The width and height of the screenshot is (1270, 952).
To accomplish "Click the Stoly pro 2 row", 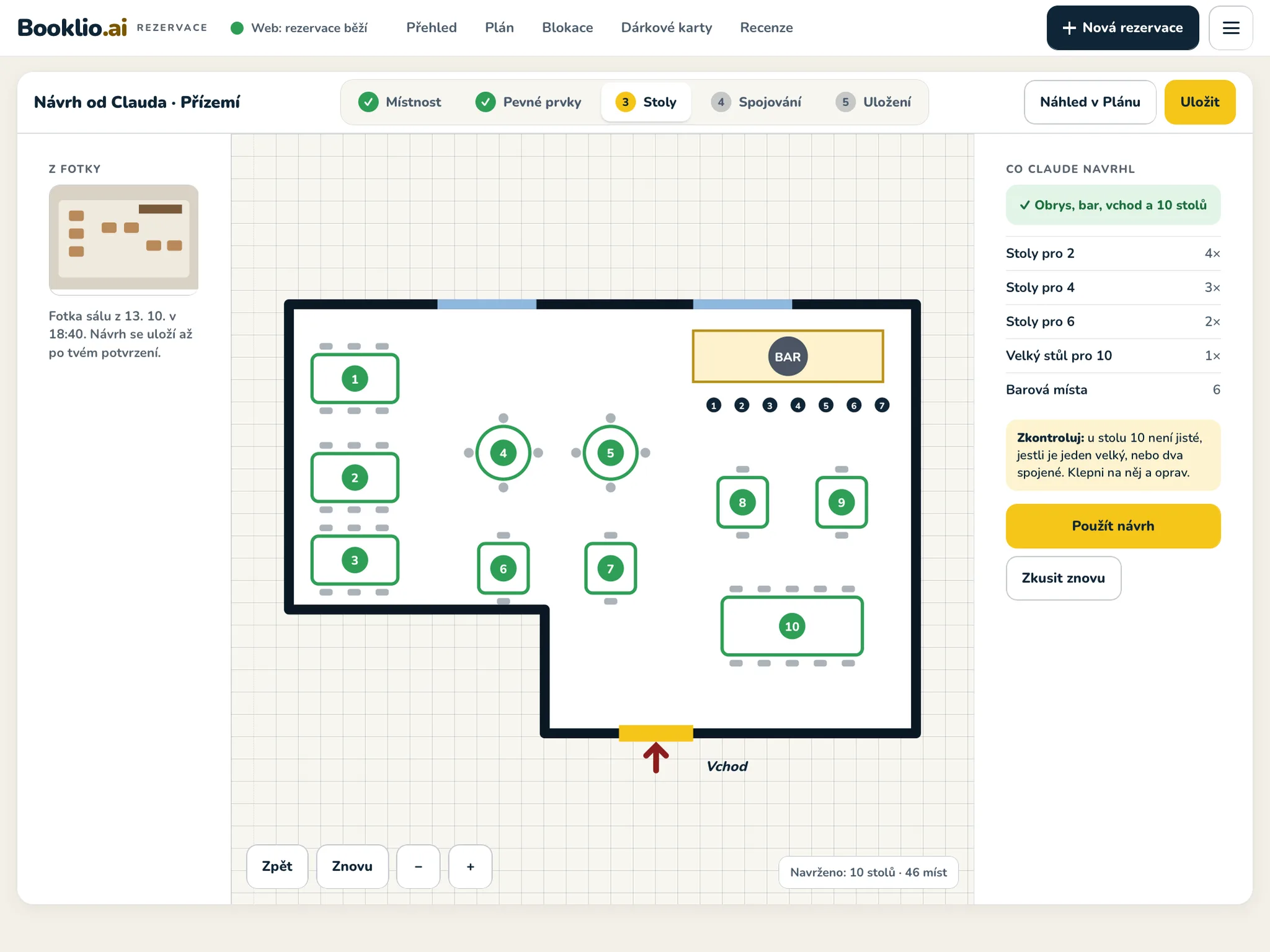I will click(x=1113, y=253).
